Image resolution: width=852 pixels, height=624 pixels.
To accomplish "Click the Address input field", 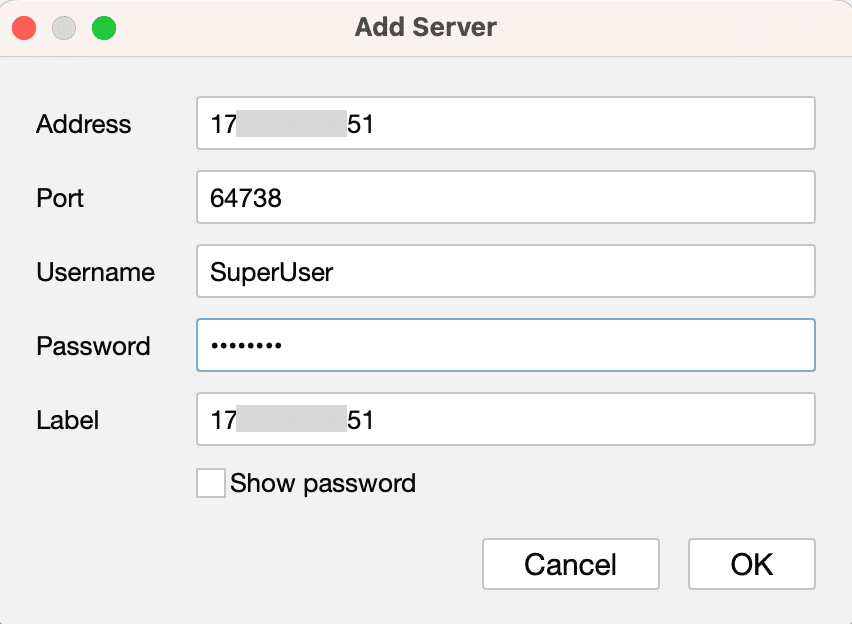I will click(x=505, y=123).
